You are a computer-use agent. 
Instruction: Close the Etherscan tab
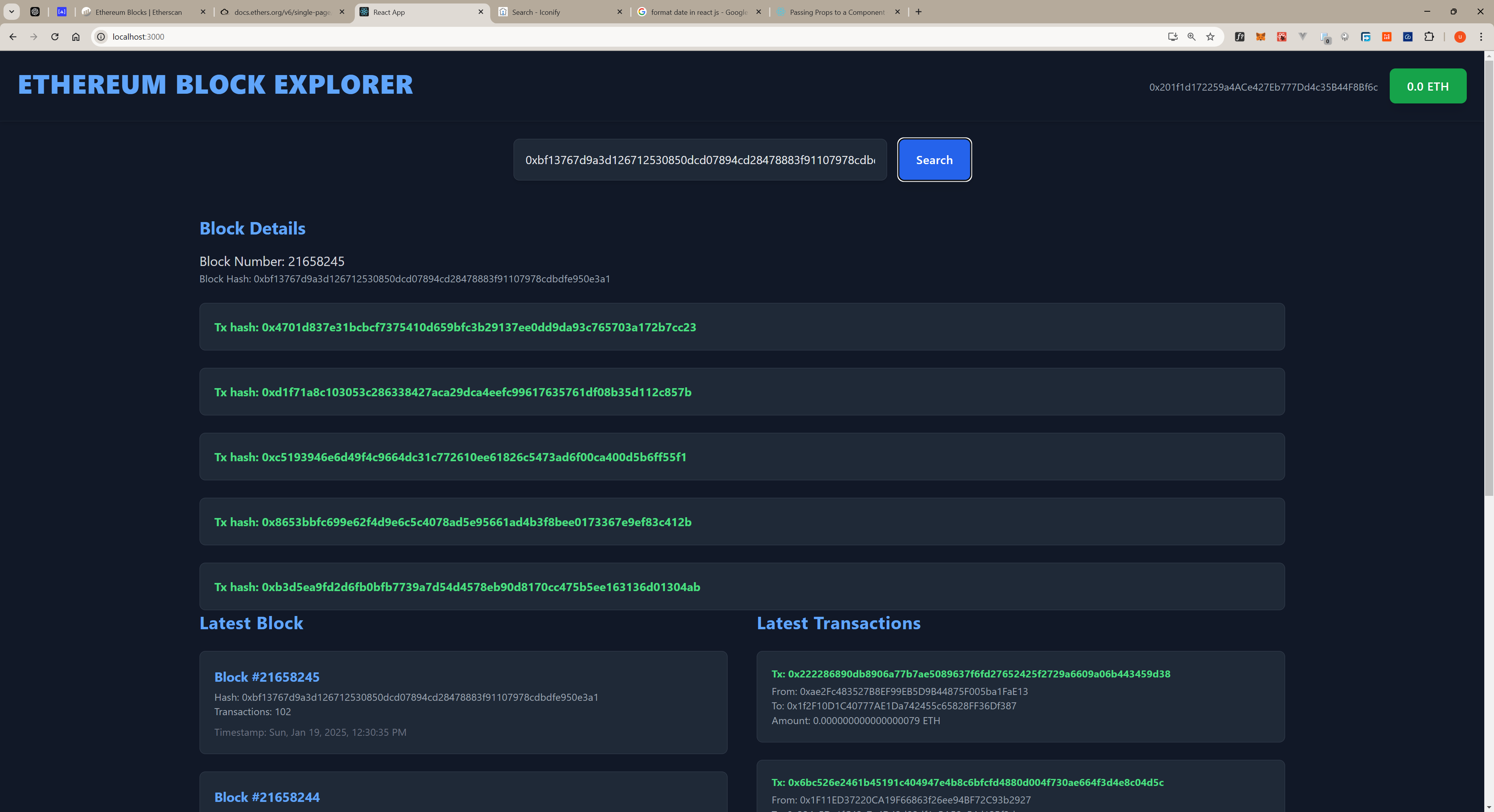203,12
